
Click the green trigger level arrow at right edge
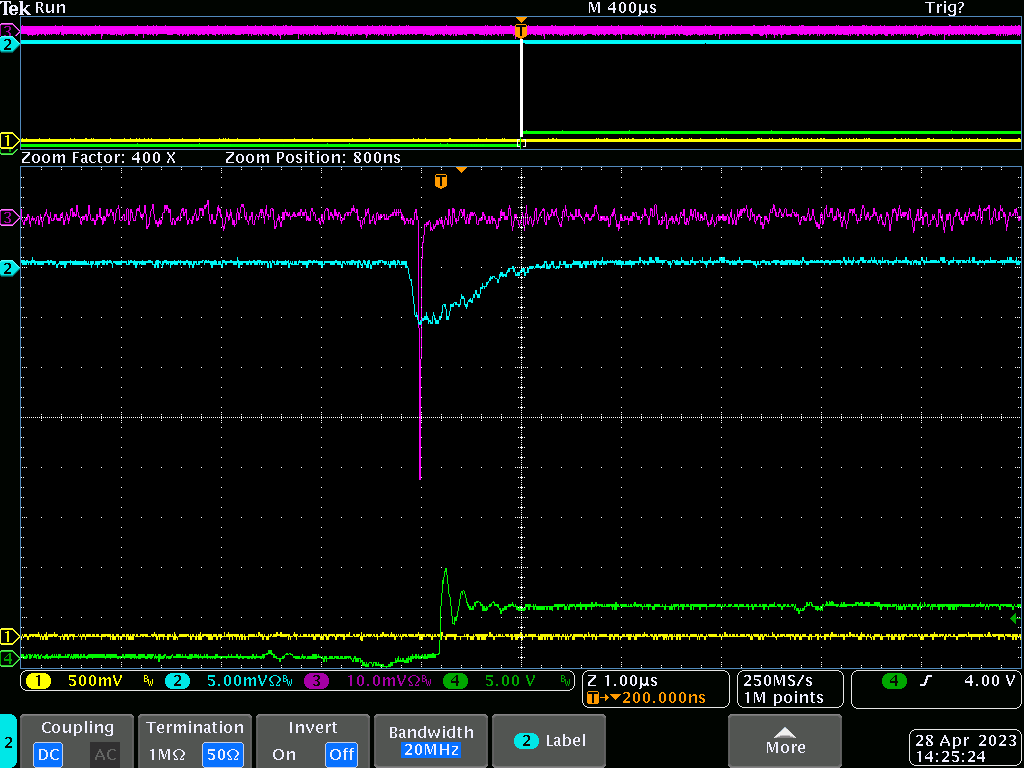click(1015, 619)
